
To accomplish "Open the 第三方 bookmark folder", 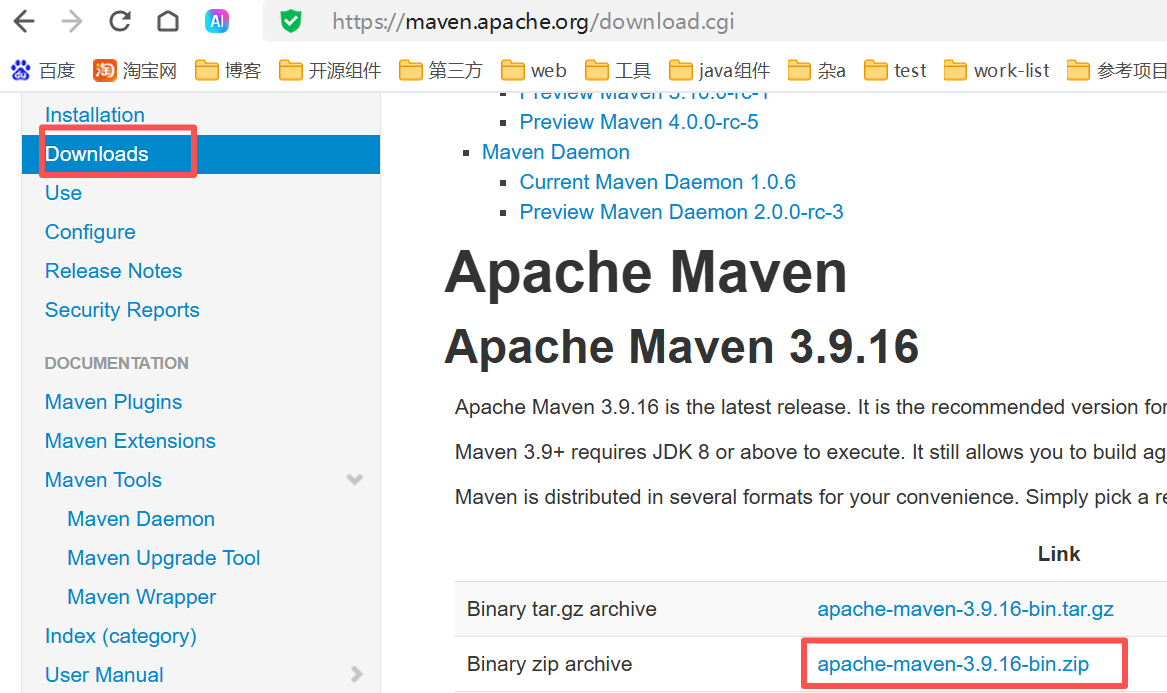I will coord(441,71).
